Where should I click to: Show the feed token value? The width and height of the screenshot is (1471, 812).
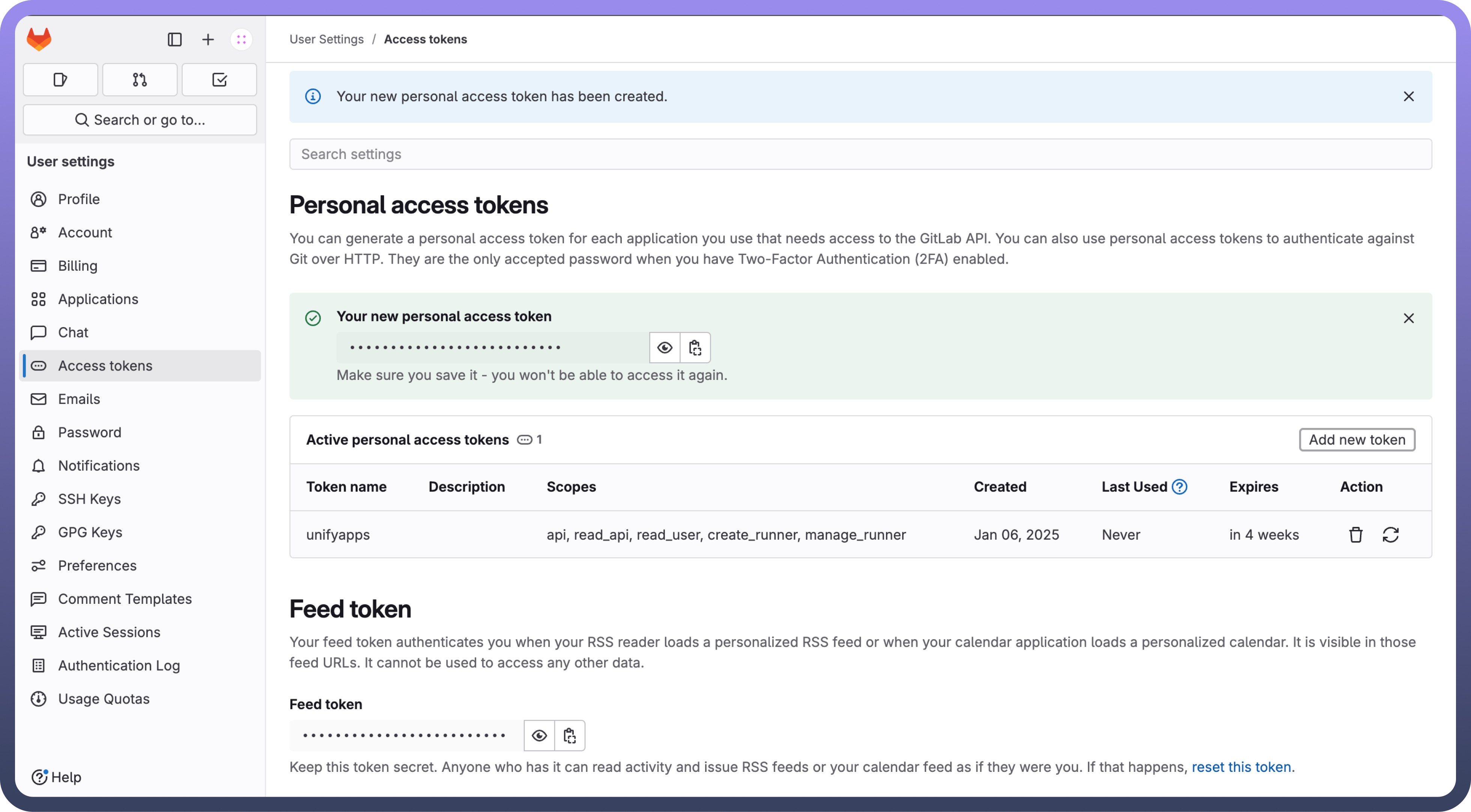pos(539,735)
